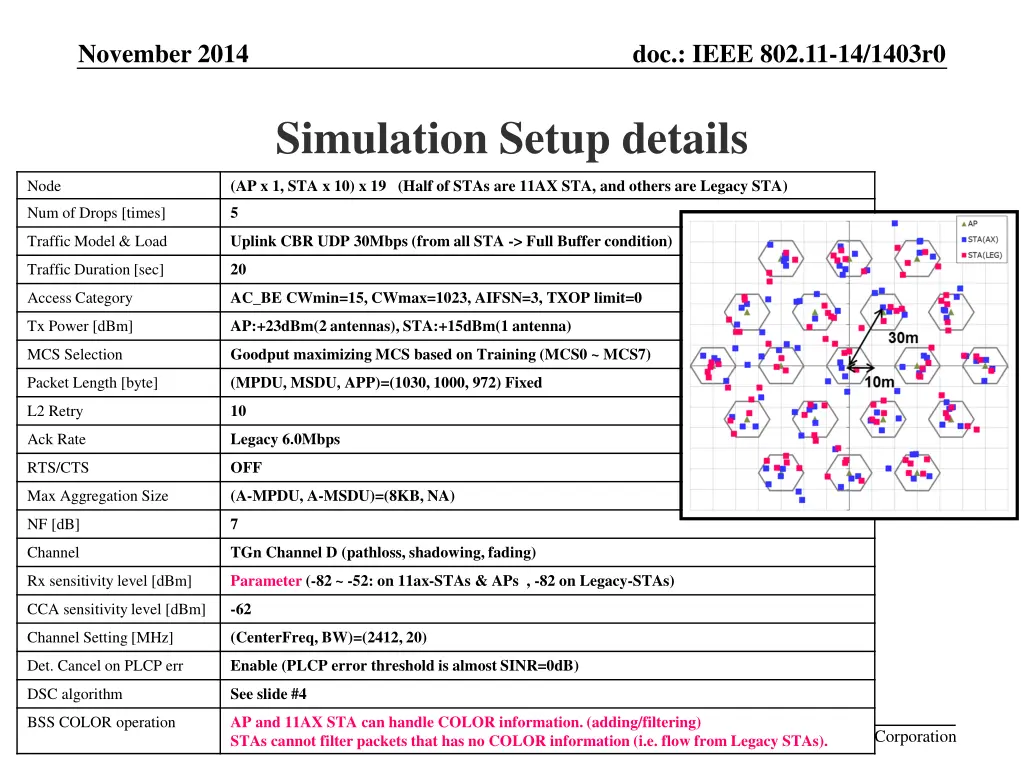Select 'CCA sensitivity level [dBm]' label
The width and height of the screenshot is (1024, 768).
(x=116, y=609)
